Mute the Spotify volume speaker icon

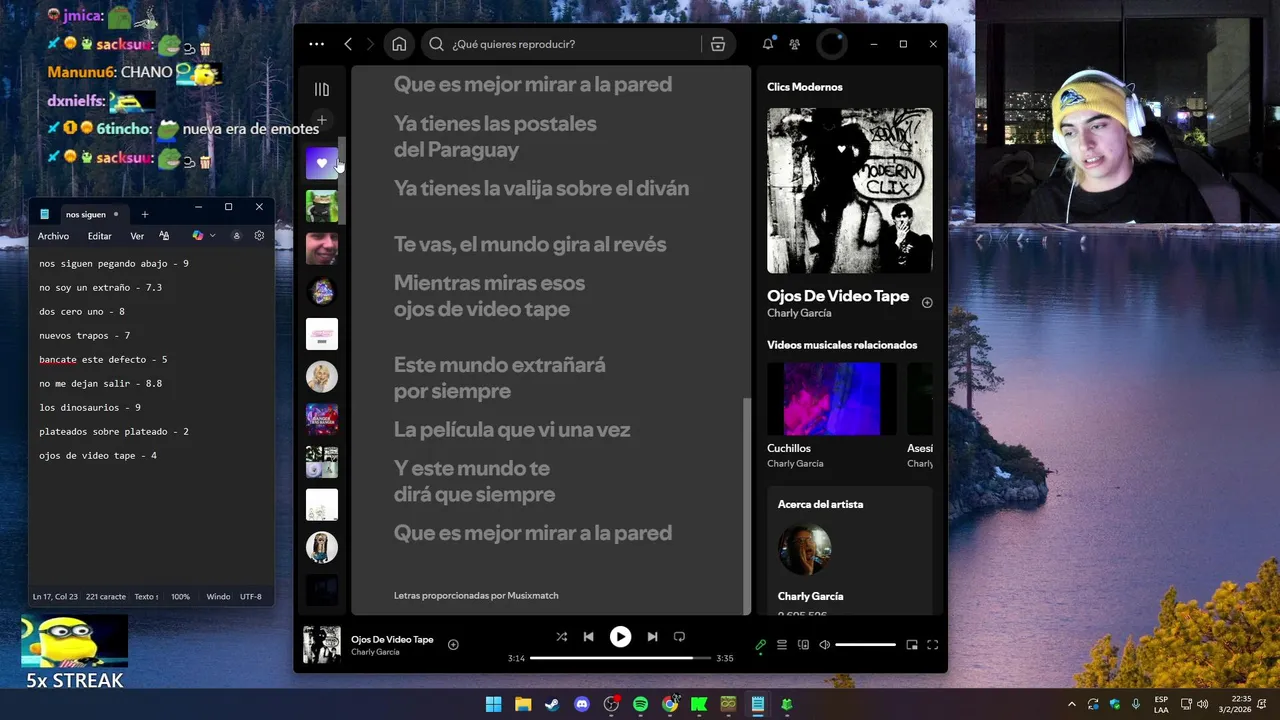point(824,645)
